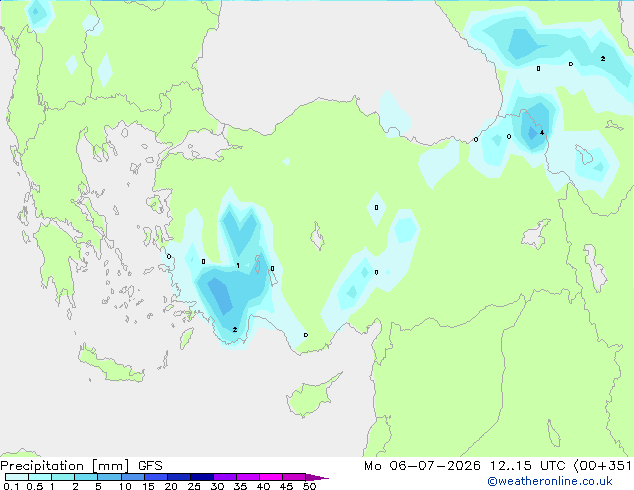Click the 'Precipitation [mm] GFS' title text
The height and width of the screenshot is (490, 634).
[x=81, y=466]
